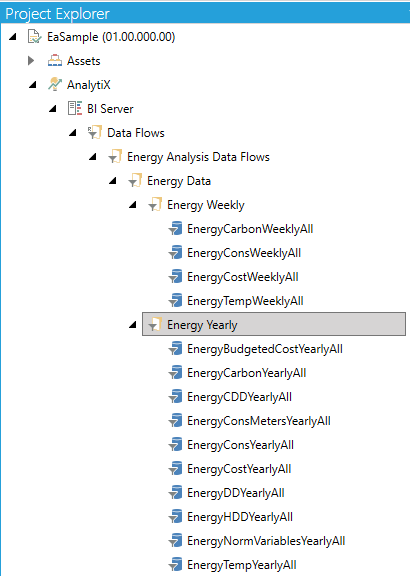The height and width of the screenshot is (576, 410).
Task: Click the Project Explorer panel title
Action: [x=57, y=14]
